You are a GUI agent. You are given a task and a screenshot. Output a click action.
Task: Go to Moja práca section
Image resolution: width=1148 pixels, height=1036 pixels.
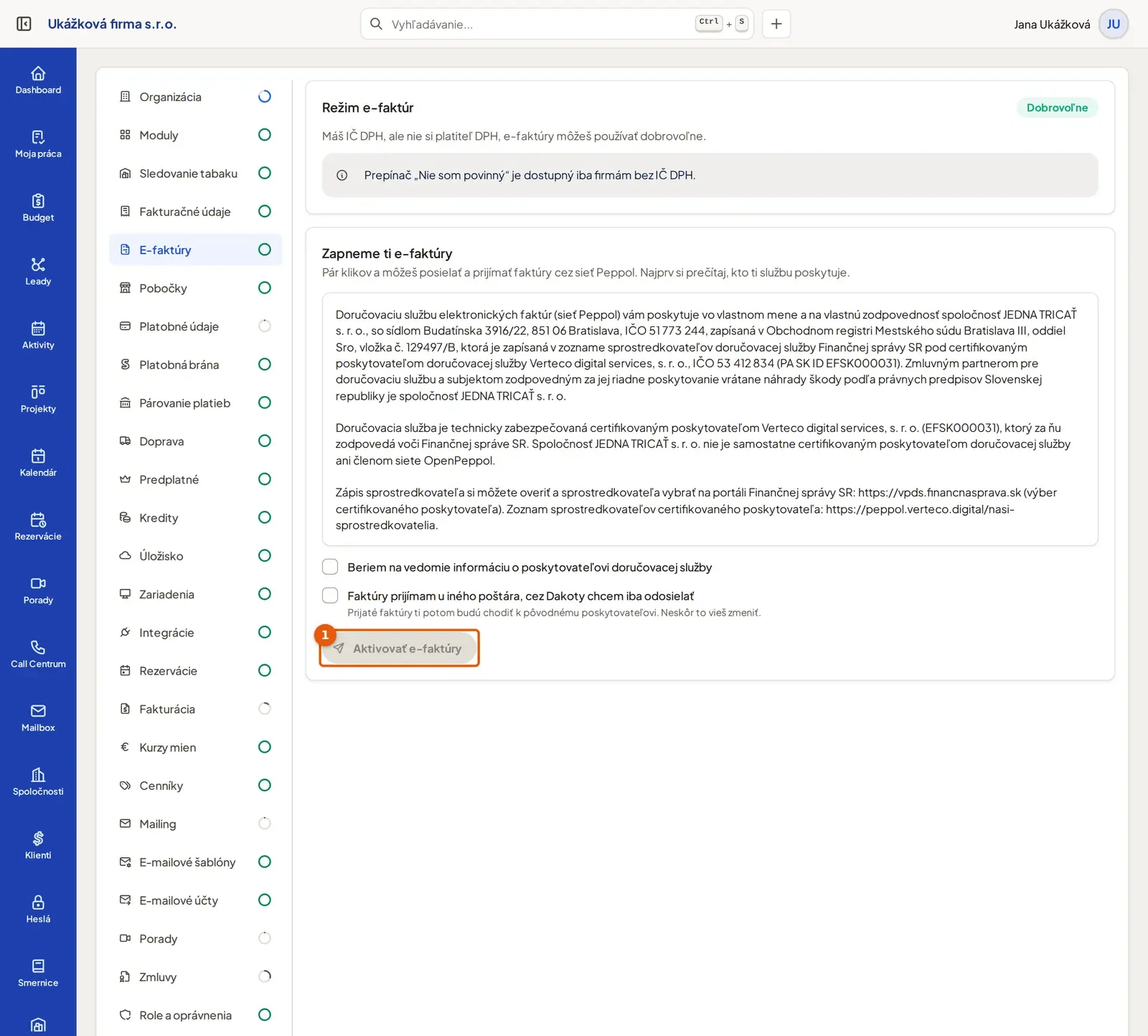(38, 144)
